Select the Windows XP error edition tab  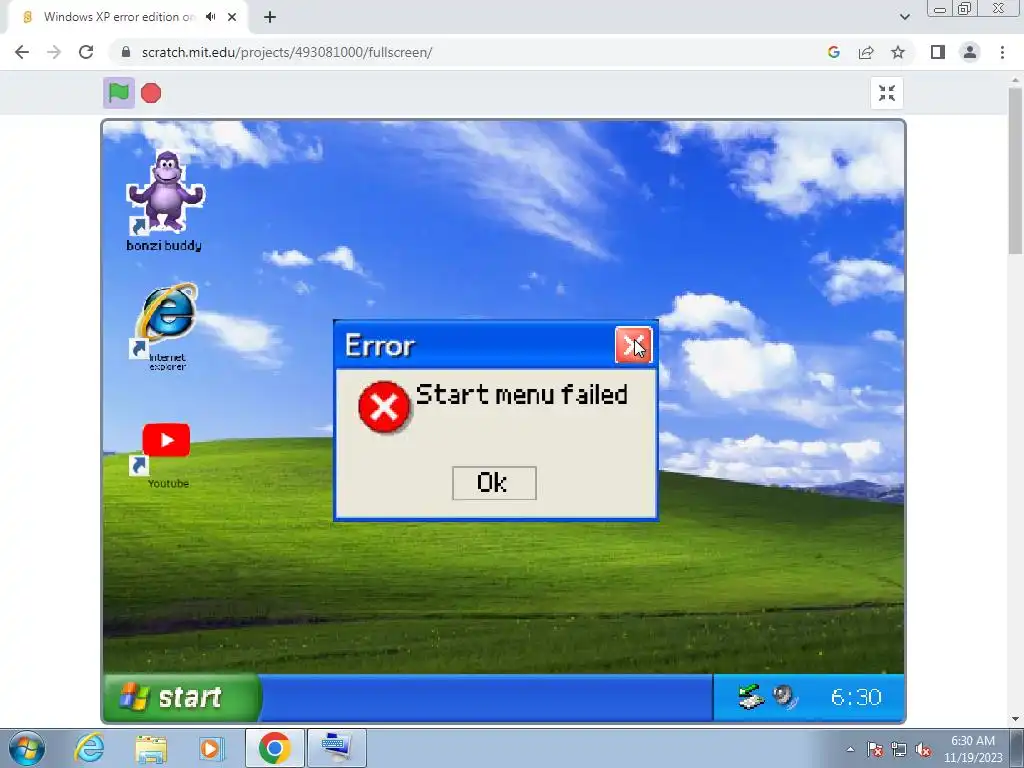coord(118,17)
